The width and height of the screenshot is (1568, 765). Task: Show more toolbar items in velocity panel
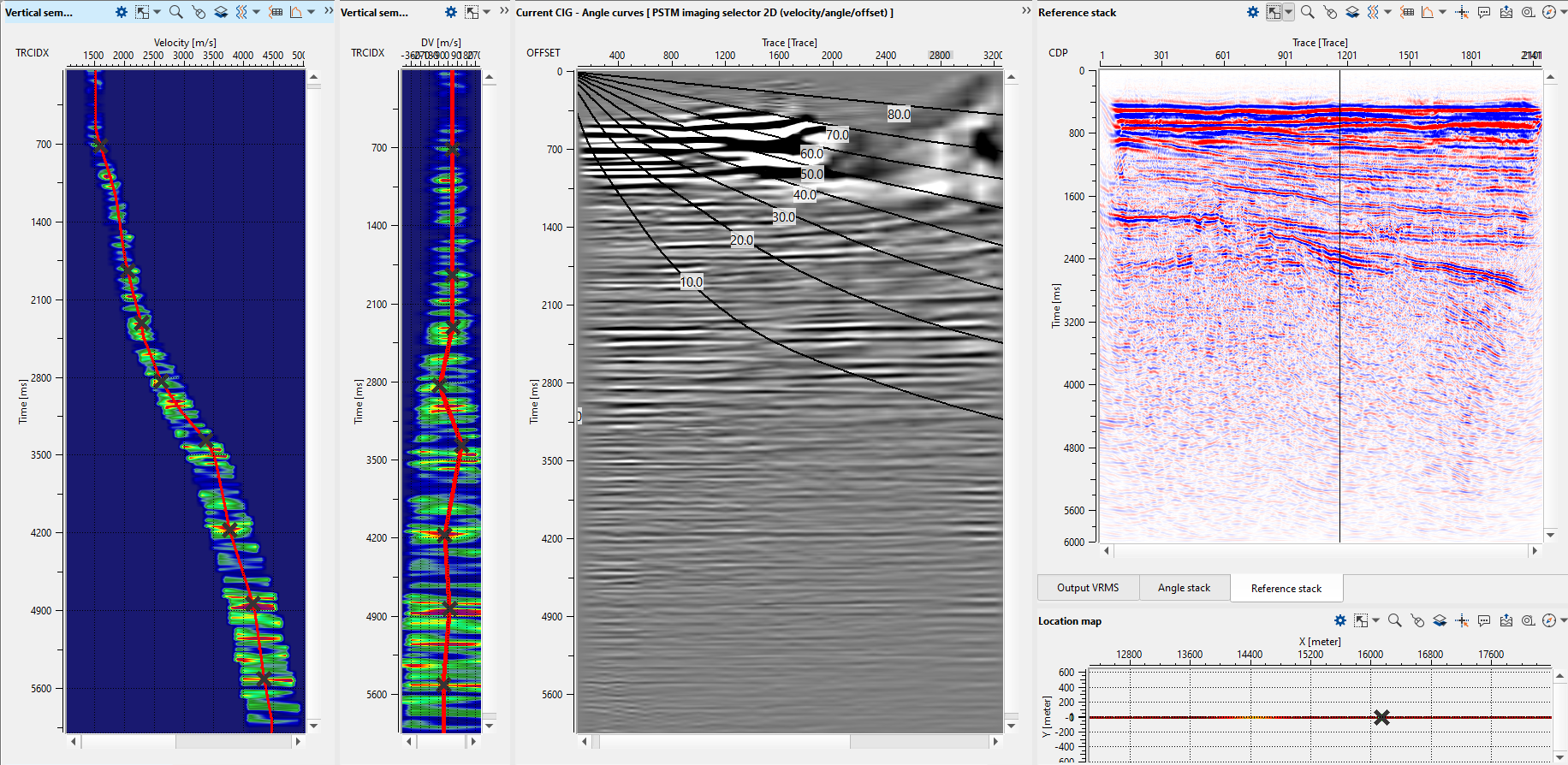pos(329,11)
